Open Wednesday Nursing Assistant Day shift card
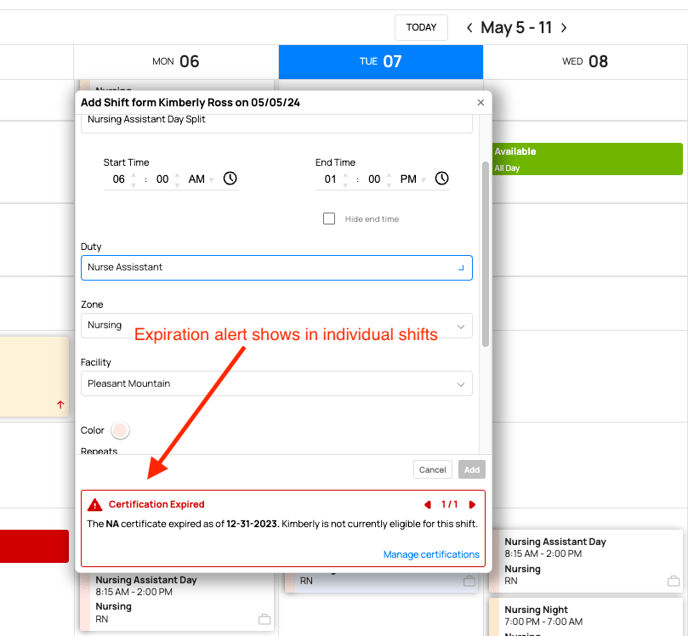 point(586,561)
